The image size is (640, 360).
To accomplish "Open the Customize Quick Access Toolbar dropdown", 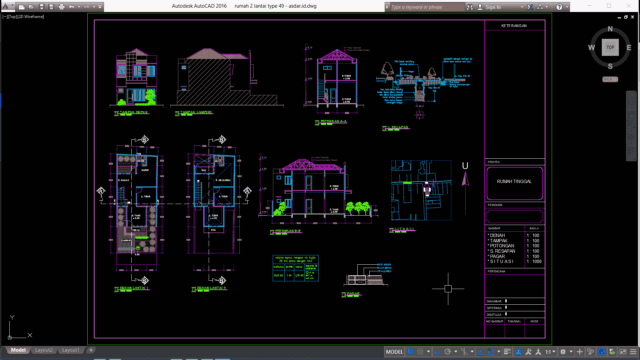I will (x=100, y=7).
